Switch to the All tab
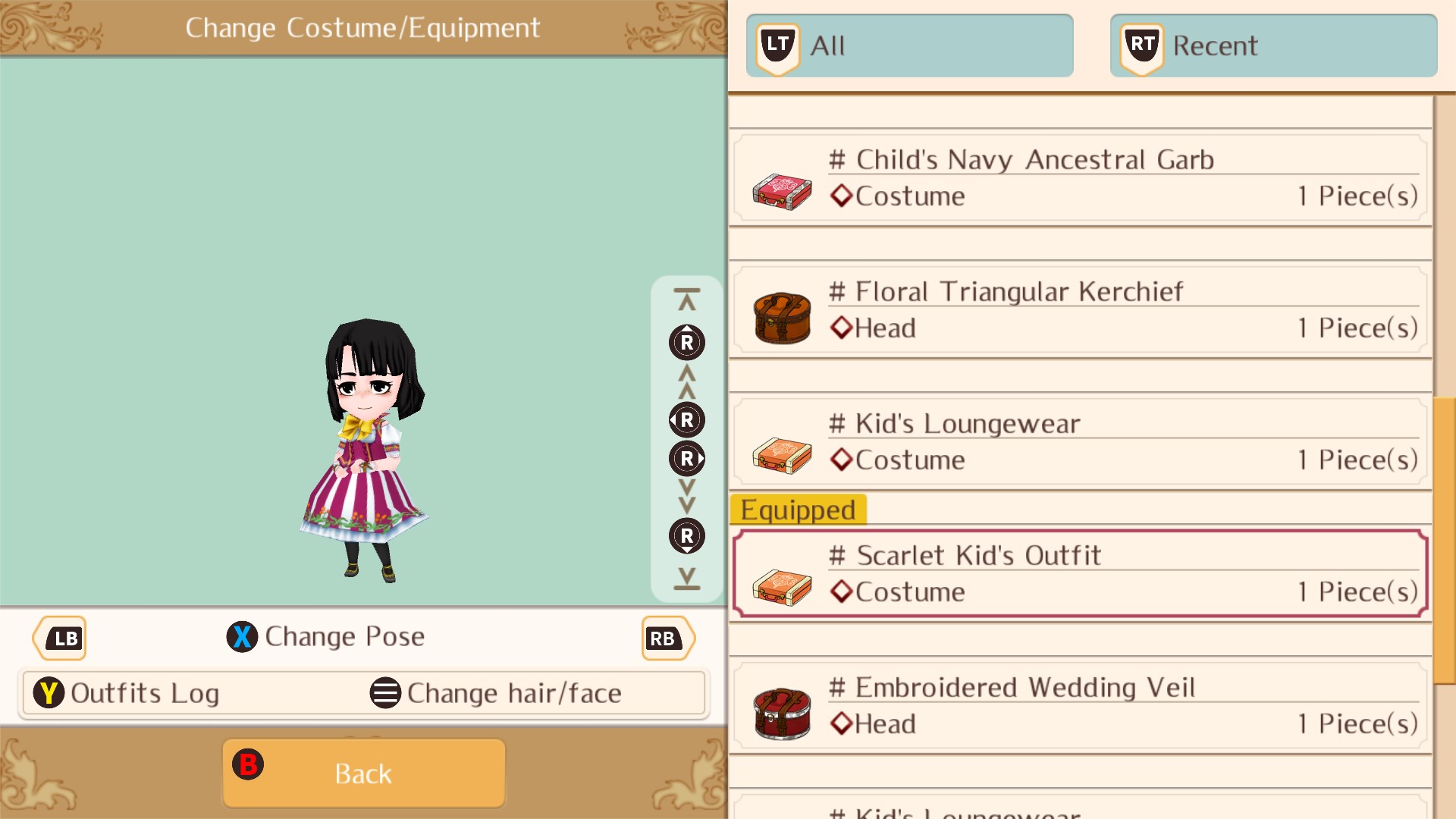The width and height of the screenshot is (1456, 819). coord(909,45)
